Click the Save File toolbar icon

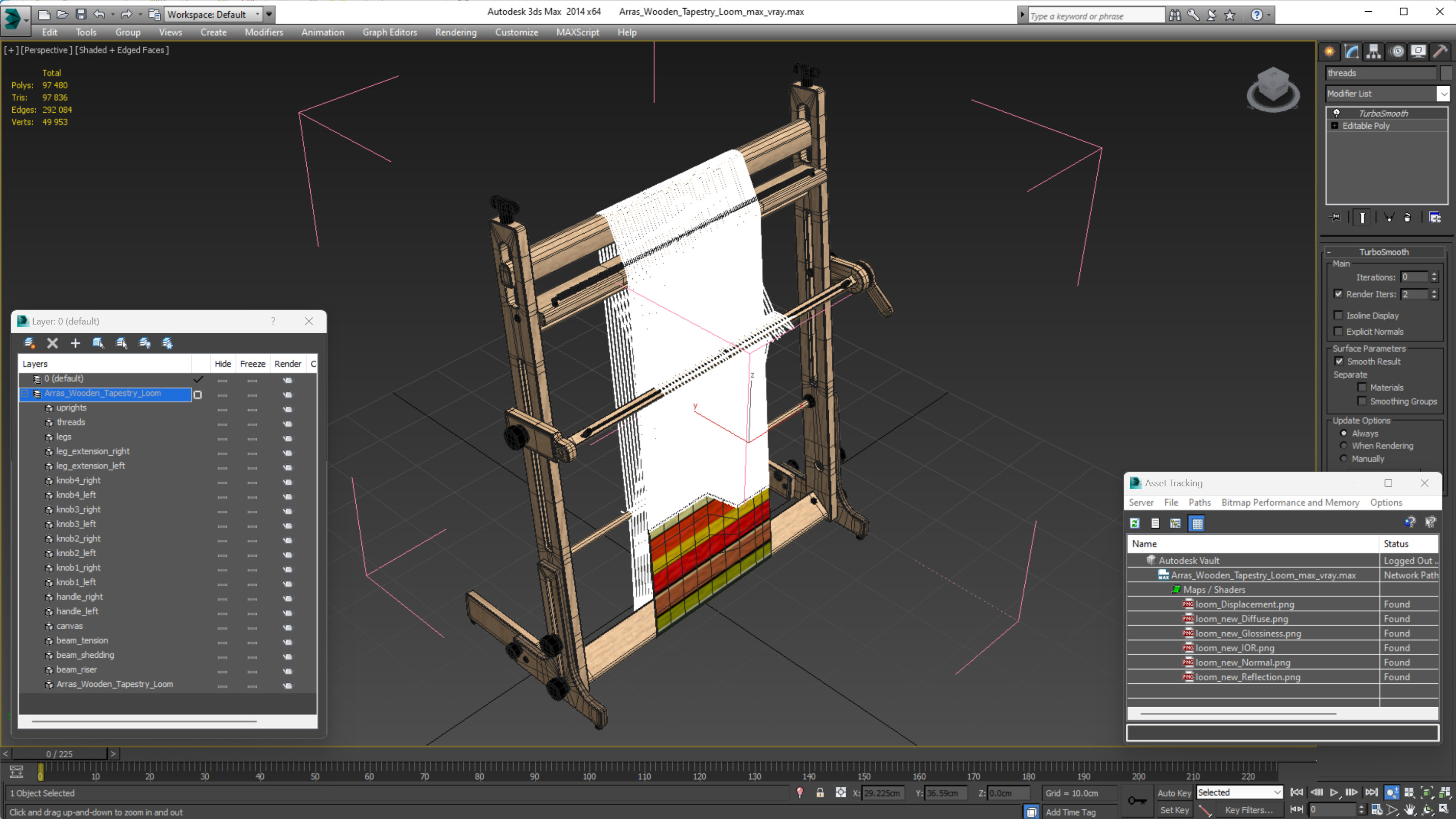click(81, 14)
